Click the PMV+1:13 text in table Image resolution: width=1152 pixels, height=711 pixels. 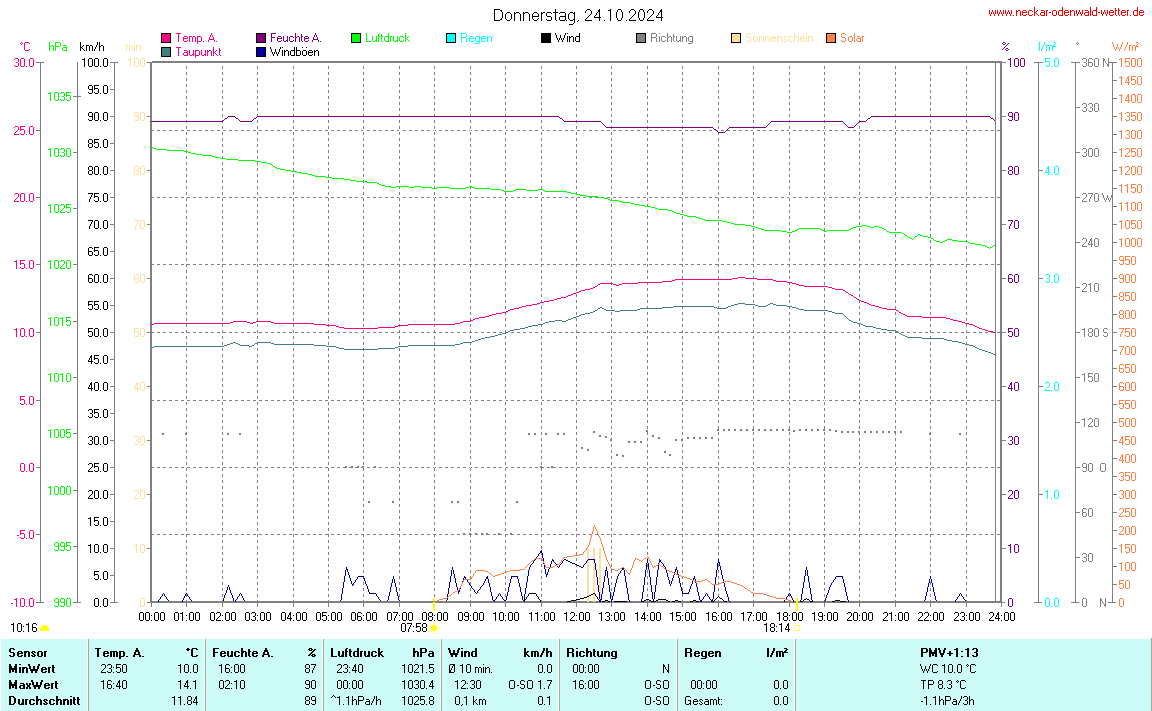(x=949, y=652)
